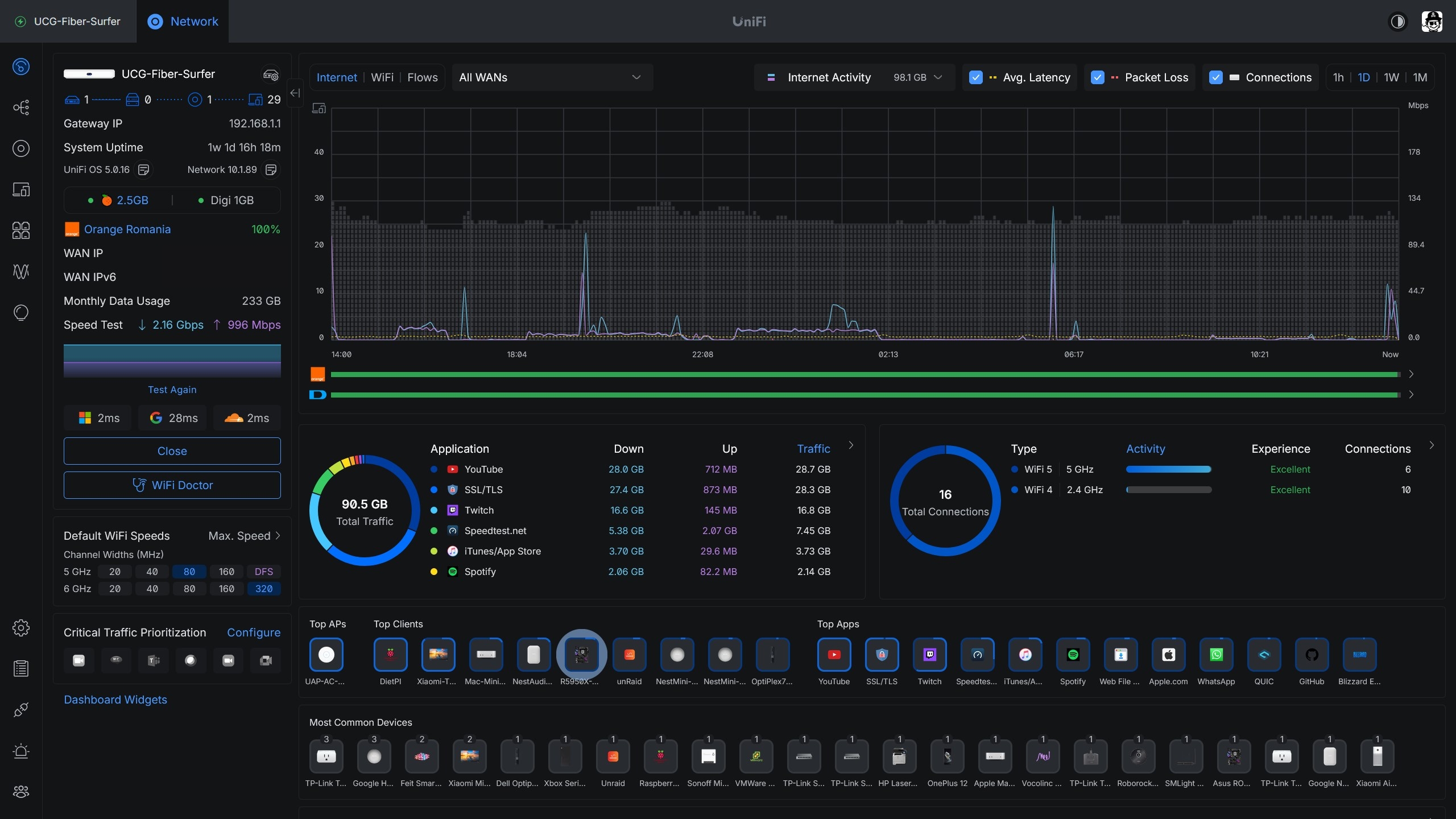Select the Twitch icon in Top Apps
Image resolution: width=1456 pixels, height=819 pixels.
point(929,655)
